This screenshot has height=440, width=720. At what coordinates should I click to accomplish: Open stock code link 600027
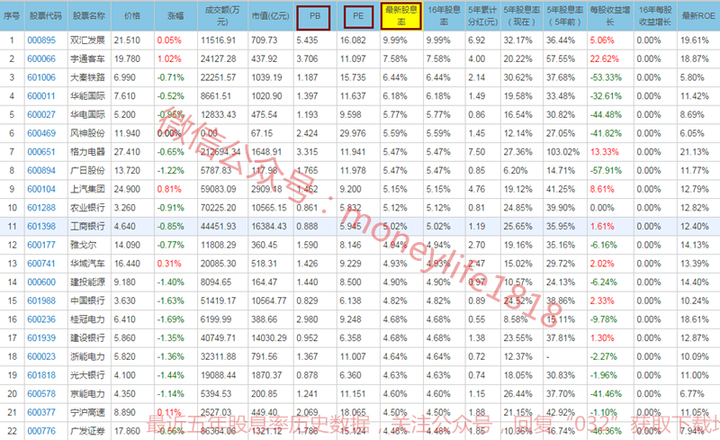click(x=41, y=115)
